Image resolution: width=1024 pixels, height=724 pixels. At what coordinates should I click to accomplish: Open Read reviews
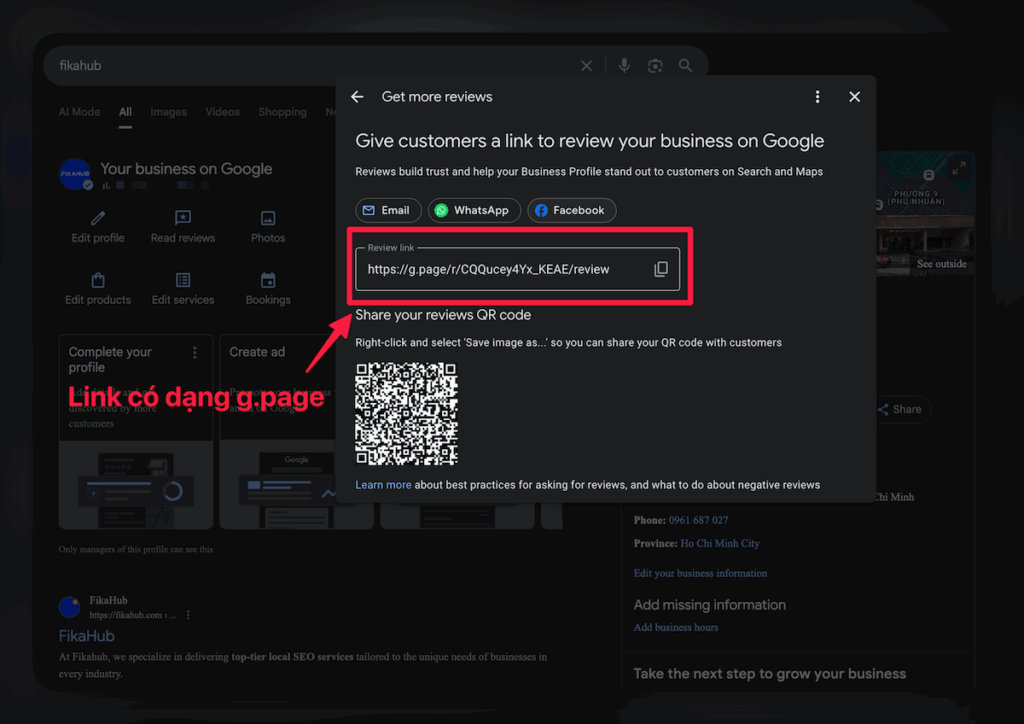point(183,227)
